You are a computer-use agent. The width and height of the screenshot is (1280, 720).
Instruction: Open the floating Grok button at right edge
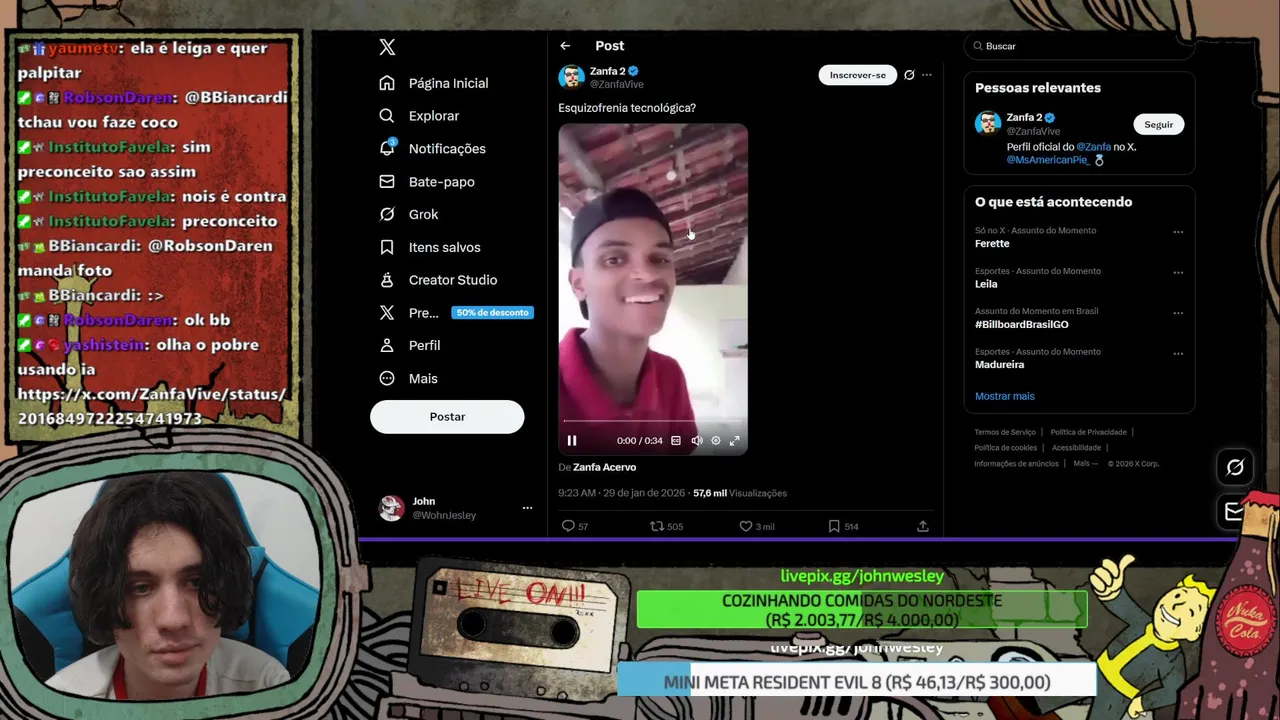click(1235, 467)
